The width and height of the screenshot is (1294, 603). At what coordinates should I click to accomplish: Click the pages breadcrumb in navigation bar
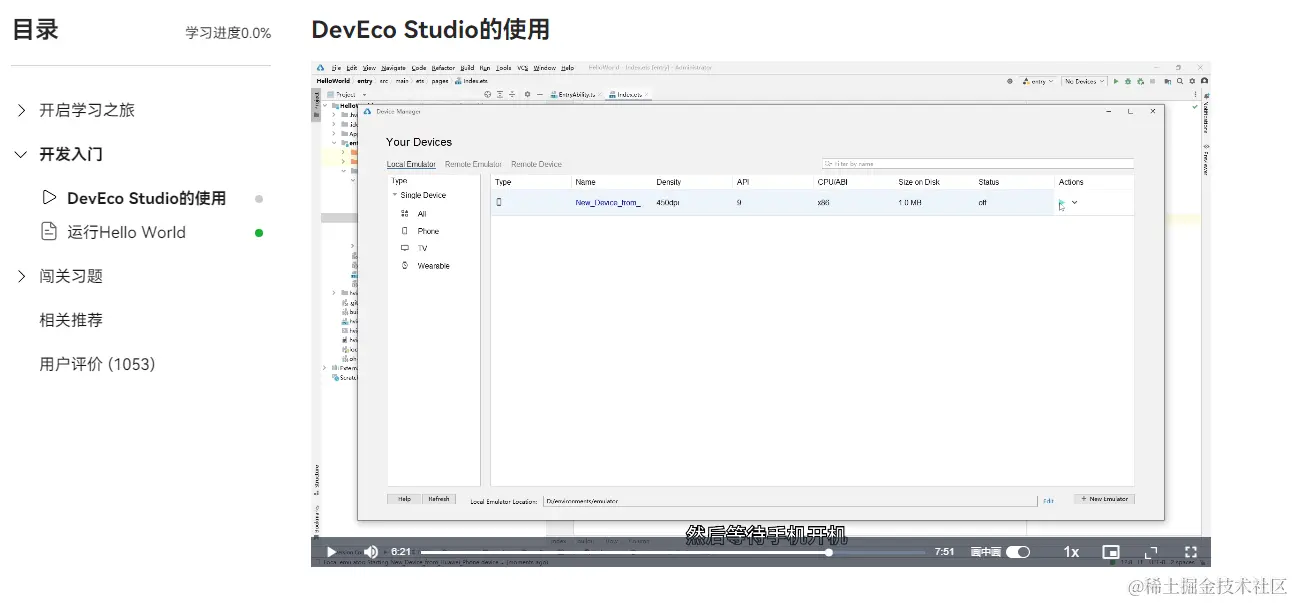click(440, 81)
